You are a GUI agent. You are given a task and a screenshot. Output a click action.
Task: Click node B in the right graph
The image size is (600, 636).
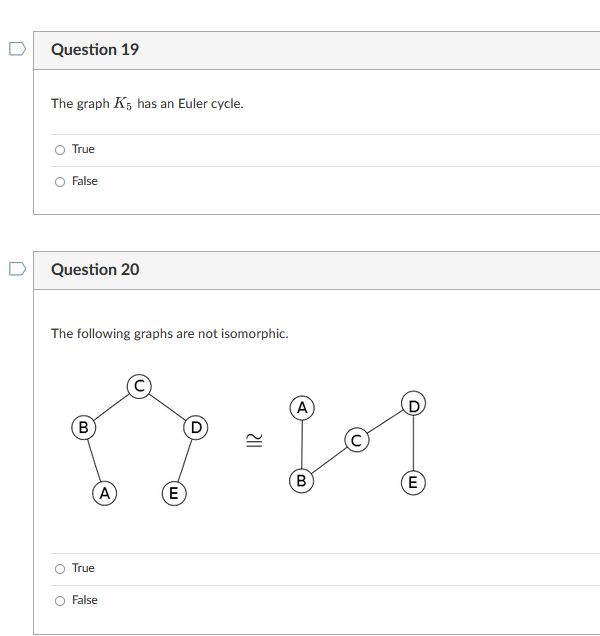[x=301, y=481]
